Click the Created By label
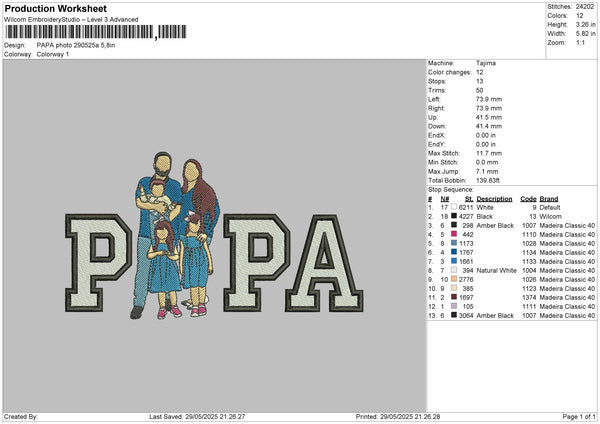The width and height of the screenshot is (600, 424). [x=21, y=416]
